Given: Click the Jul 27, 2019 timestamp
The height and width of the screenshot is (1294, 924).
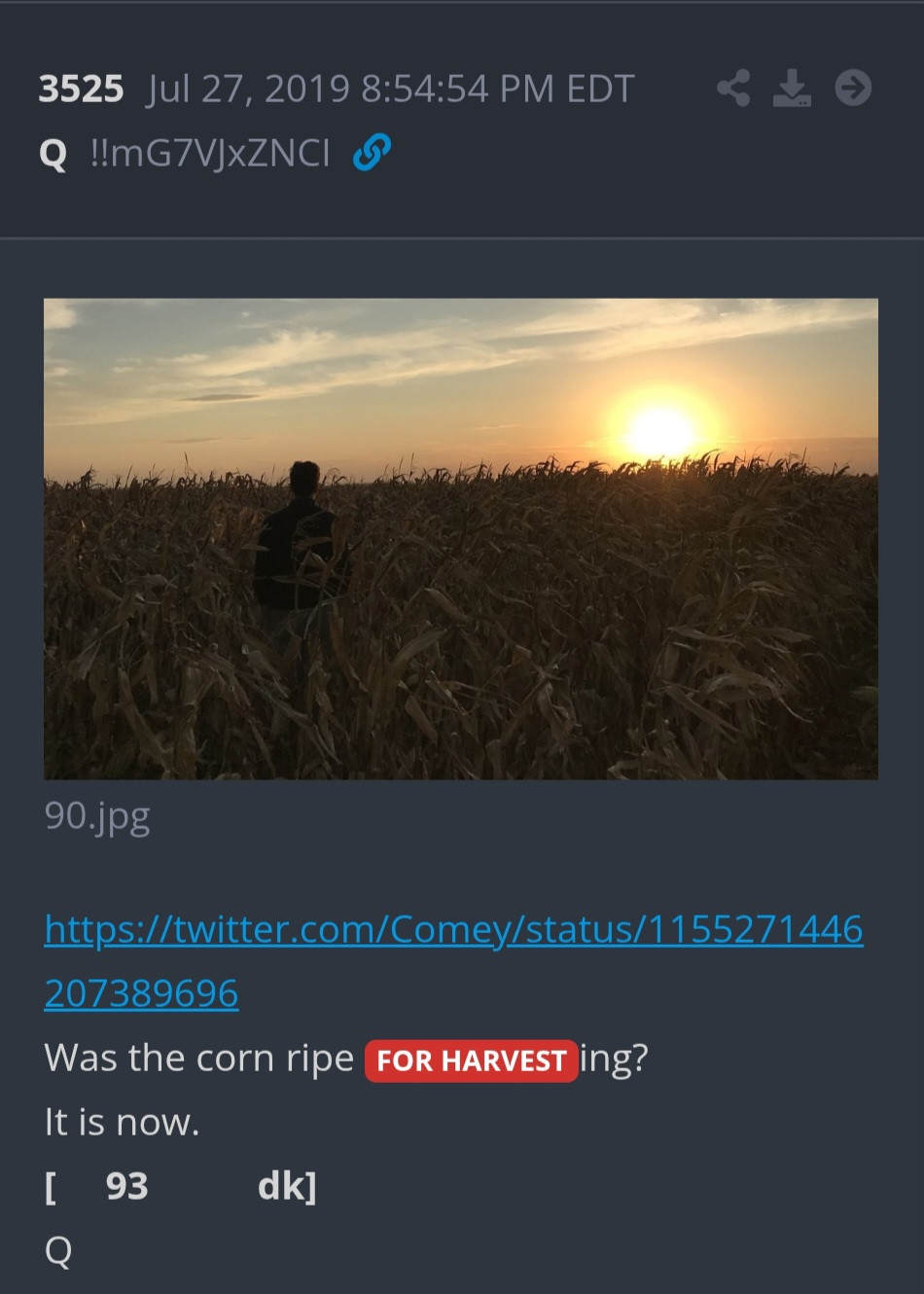Looking at the screenshot, I should (390, 90).
